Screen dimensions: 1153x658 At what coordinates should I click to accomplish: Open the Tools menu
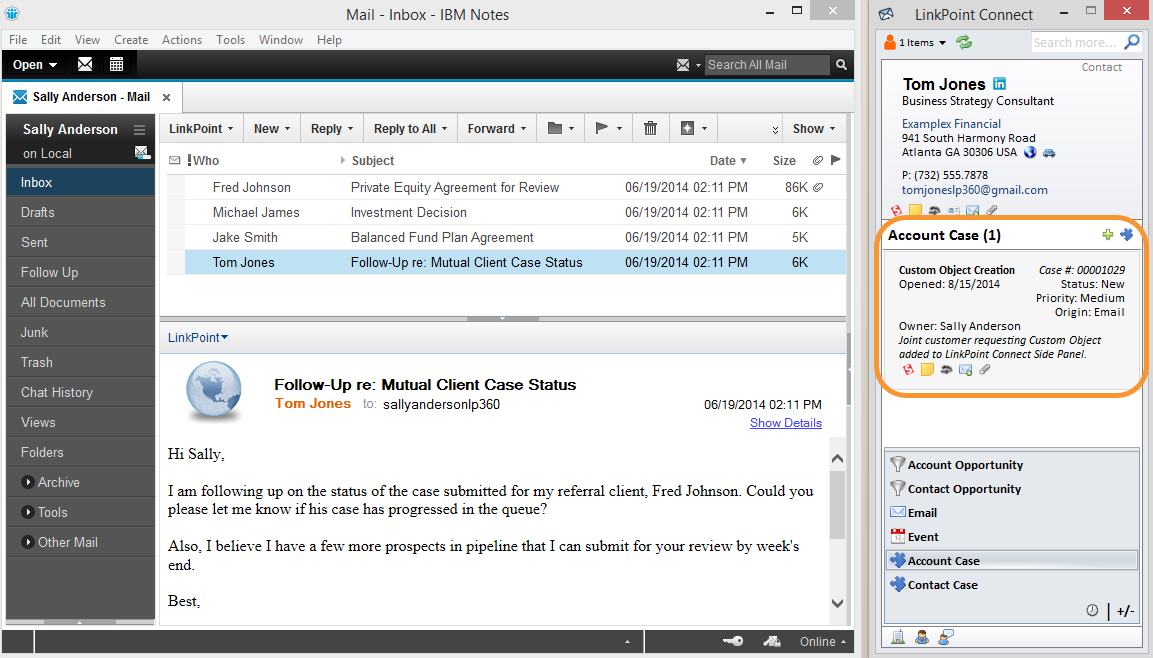pyautogui.click(x=230, y=40)
